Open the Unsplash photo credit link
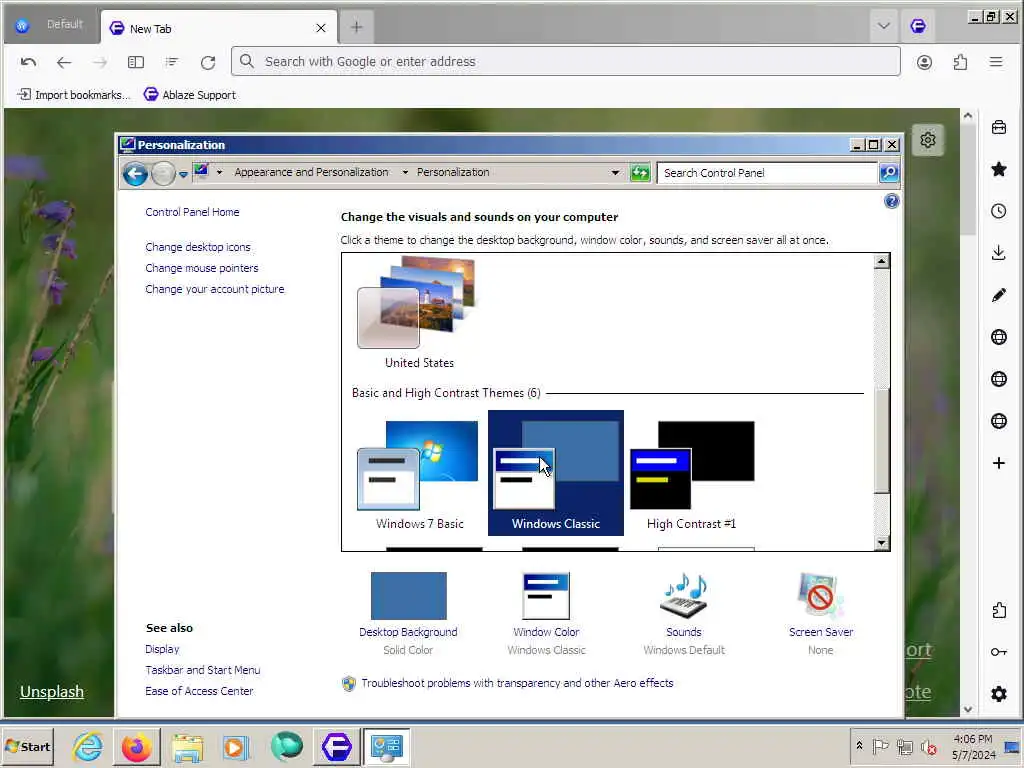The height and width of the screenshot is (768, 1024). [52, 692]
